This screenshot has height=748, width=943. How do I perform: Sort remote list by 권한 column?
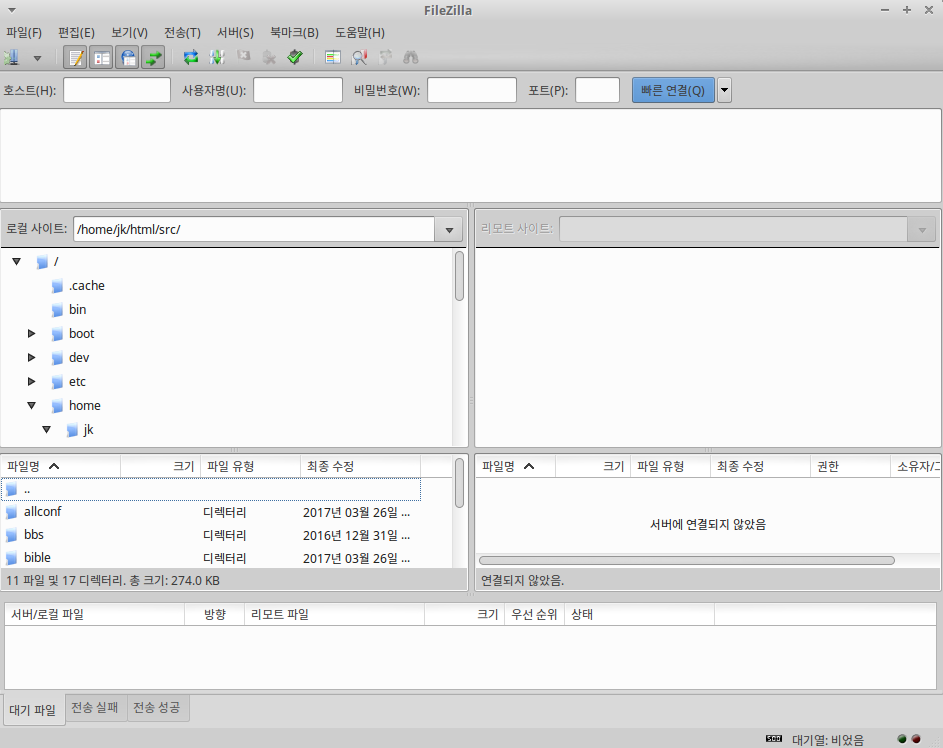pyautogui.click(x=850, y=467)
